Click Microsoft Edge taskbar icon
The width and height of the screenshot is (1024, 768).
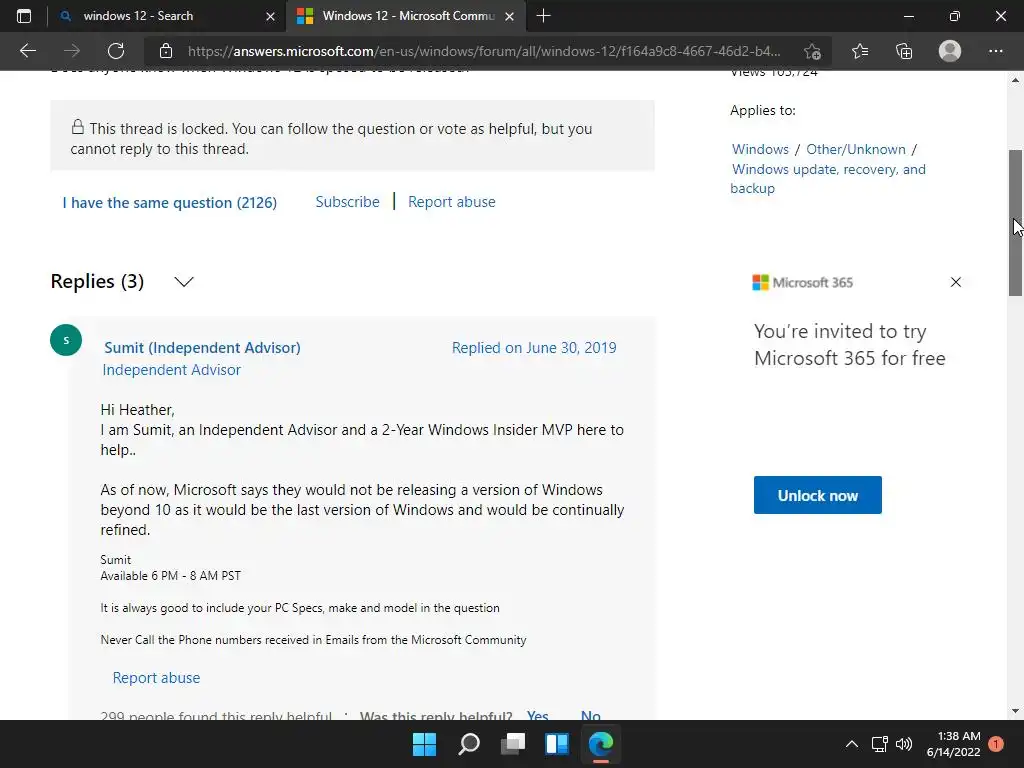[601, 744]
